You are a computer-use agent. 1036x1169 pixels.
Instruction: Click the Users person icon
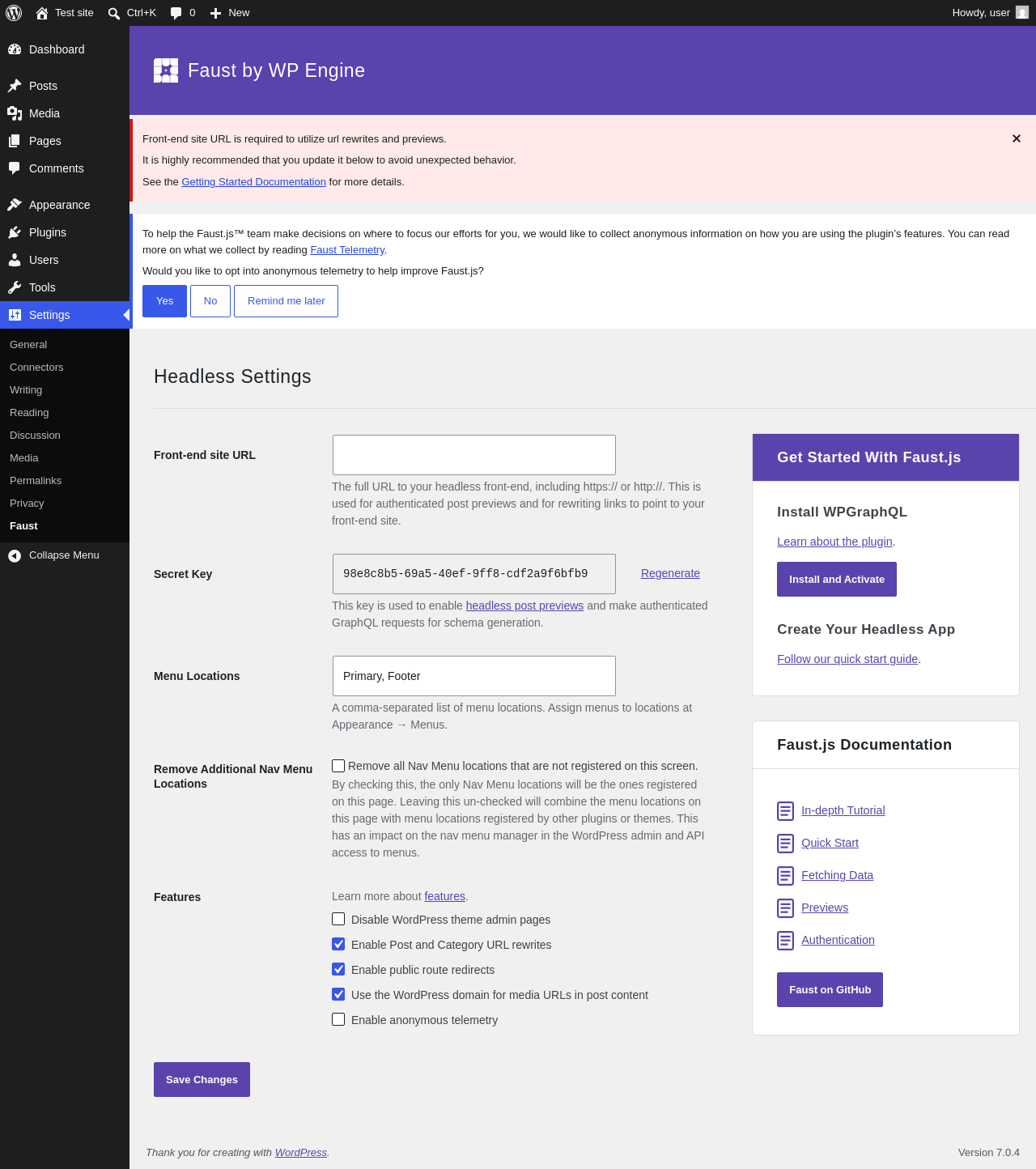[x=15, y=260]
